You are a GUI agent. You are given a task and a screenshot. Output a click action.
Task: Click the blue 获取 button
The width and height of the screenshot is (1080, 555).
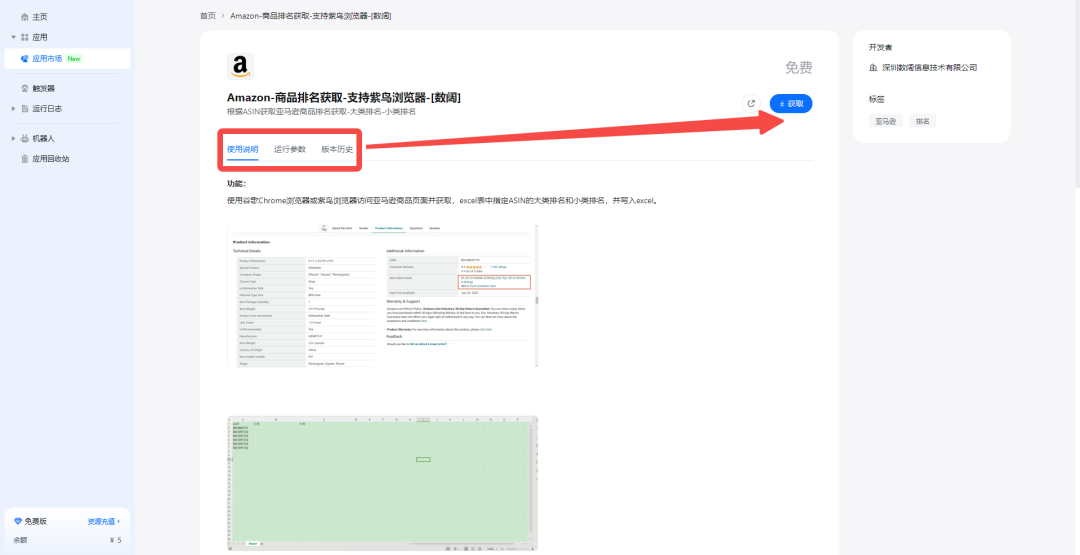click(791, 103)
